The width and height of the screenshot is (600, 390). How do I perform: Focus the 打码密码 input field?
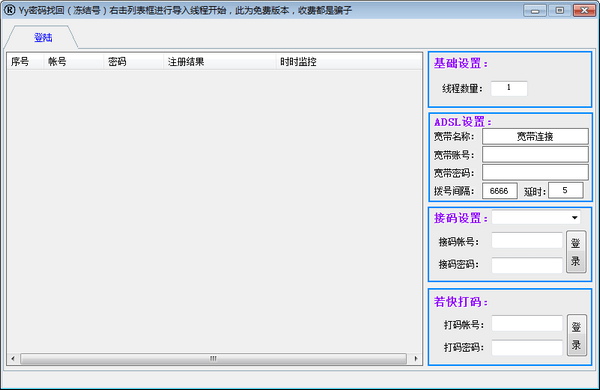527,348
